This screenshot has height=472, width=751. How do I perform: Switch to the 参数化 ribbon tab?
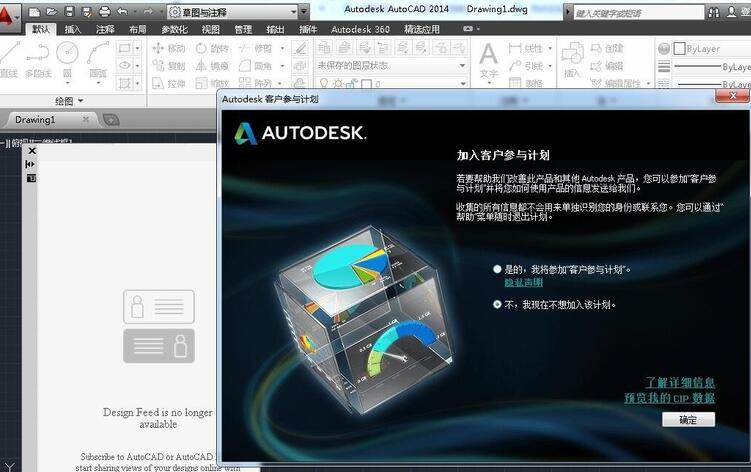[x=174, y=29]
